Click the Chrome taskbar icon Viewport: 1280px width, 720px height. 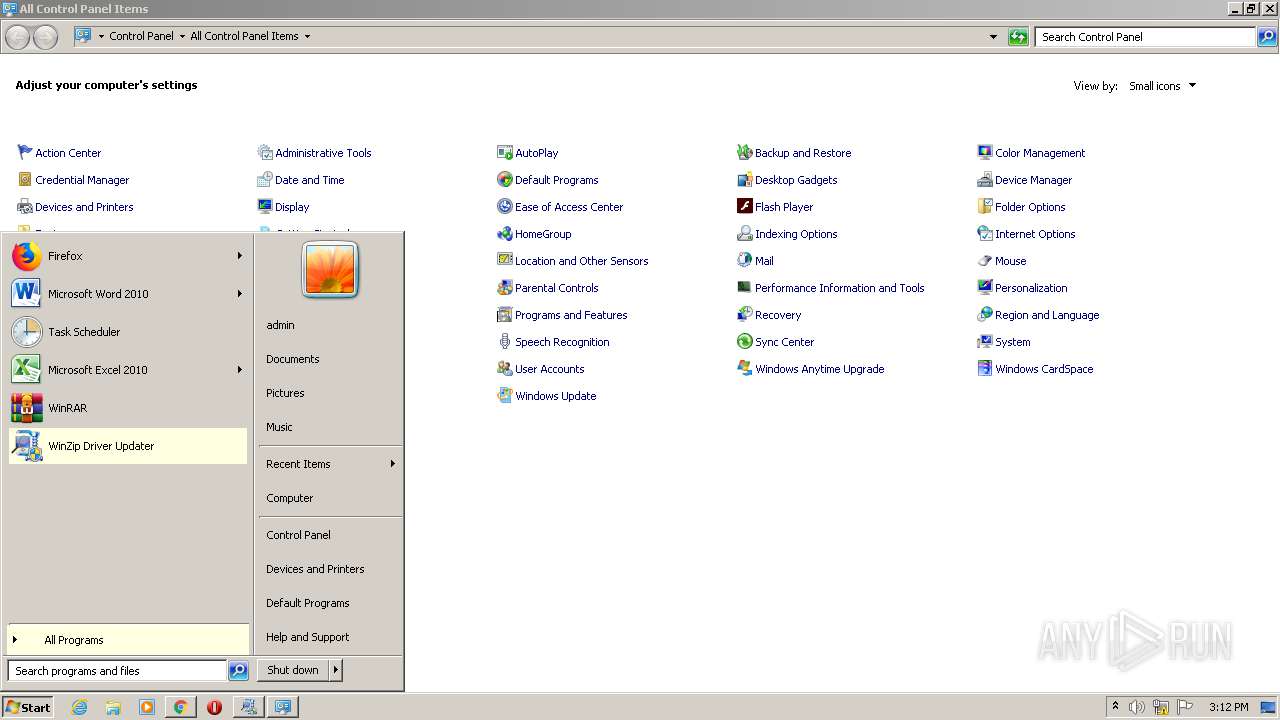(180, 707)
